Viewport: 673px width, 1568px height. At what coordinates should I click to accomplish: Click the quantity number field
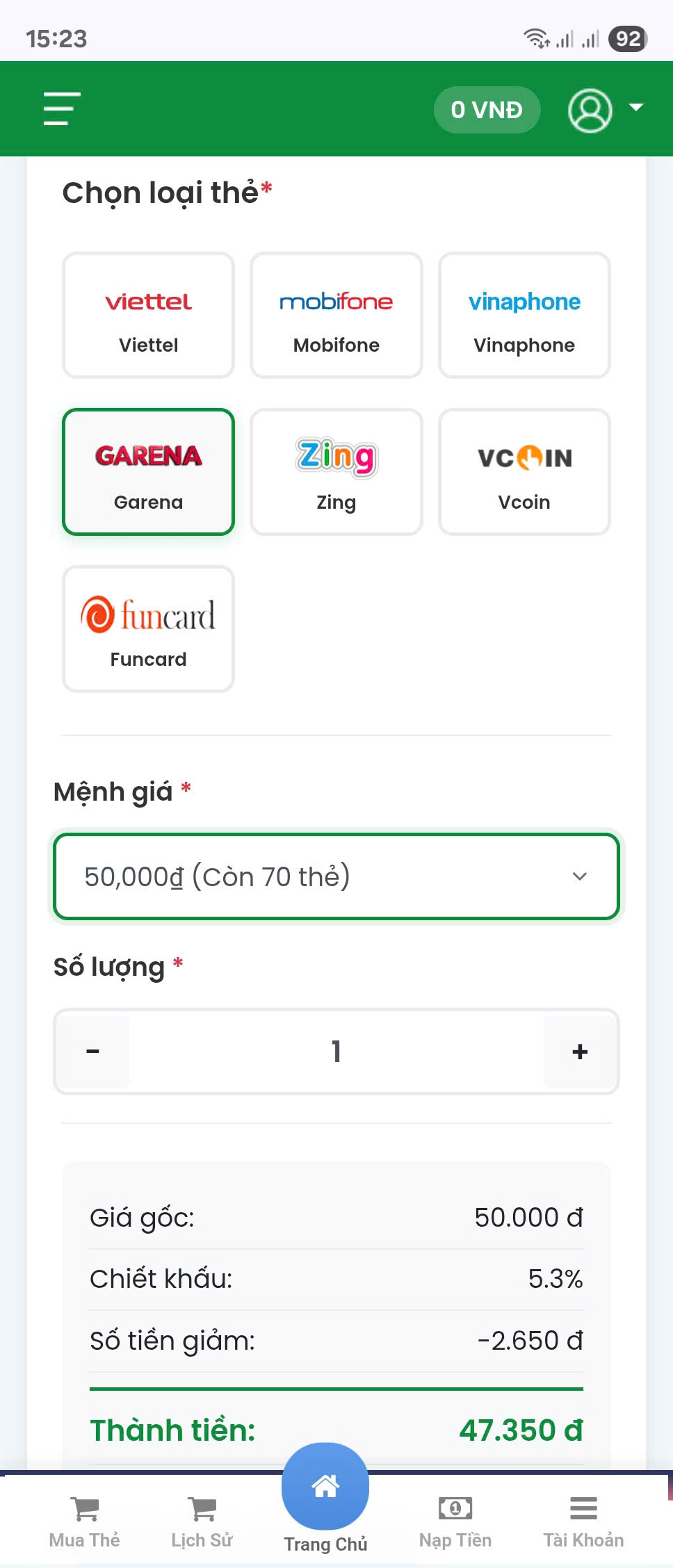click(336, 1052)
